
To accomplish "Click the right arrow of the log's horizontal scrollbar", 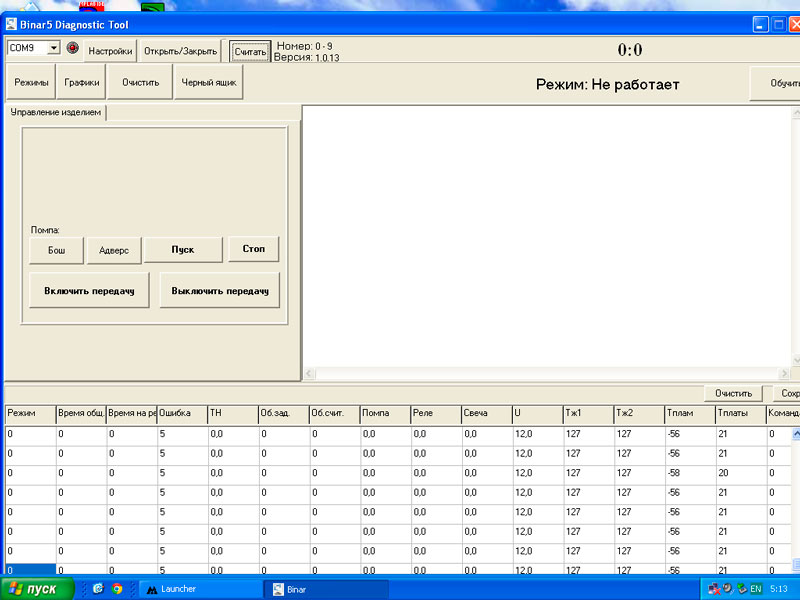I will (785, 373).
